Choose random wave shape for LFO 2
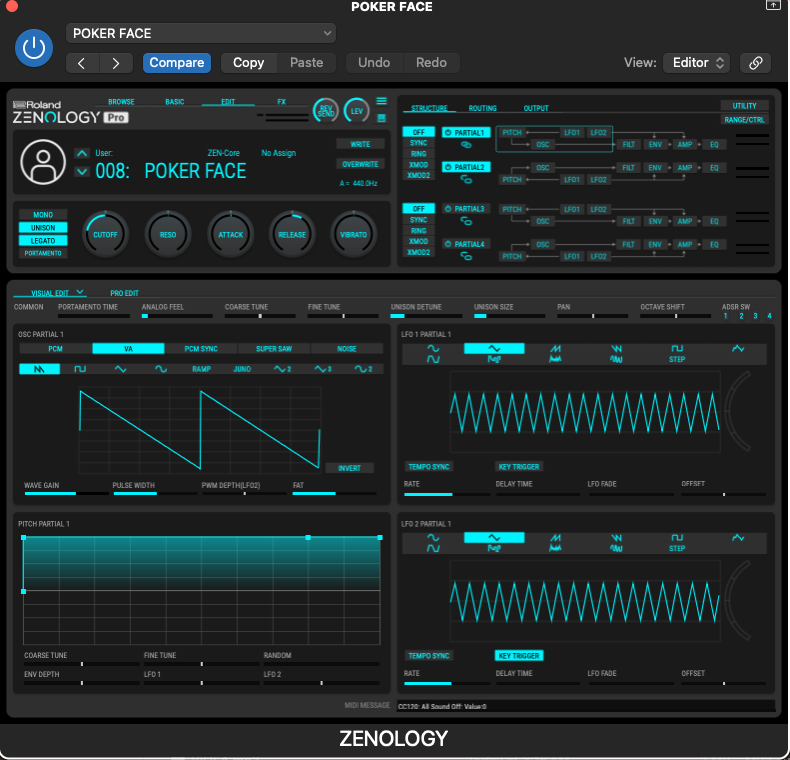Viewport: 790px width, 760px height. [738, 538]
